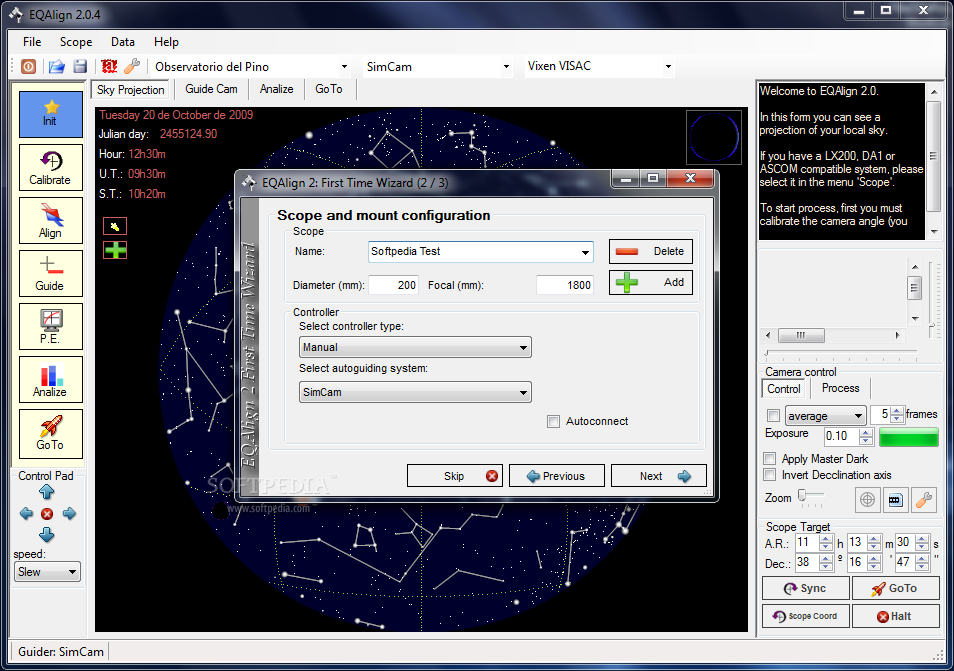Click the open folder toolbar icon
The width and height of the screenshot is (954, 671).
pos(57,66)
